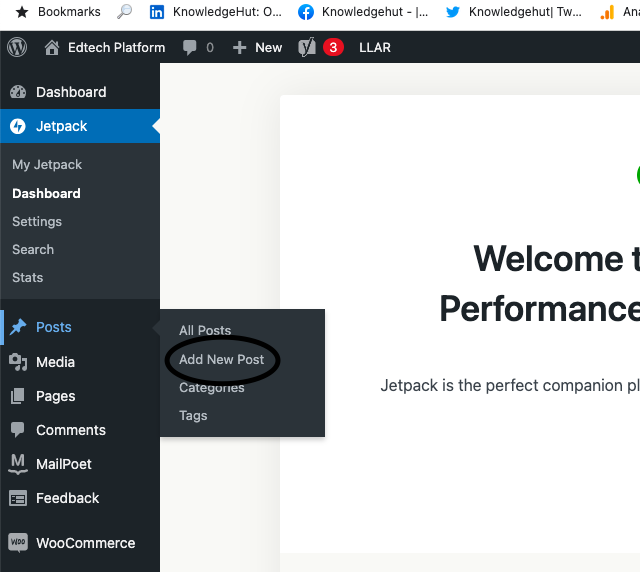Open the Pages label in sidebar
The height and width of the screenshot is (572, 640).
coord(56,396)
